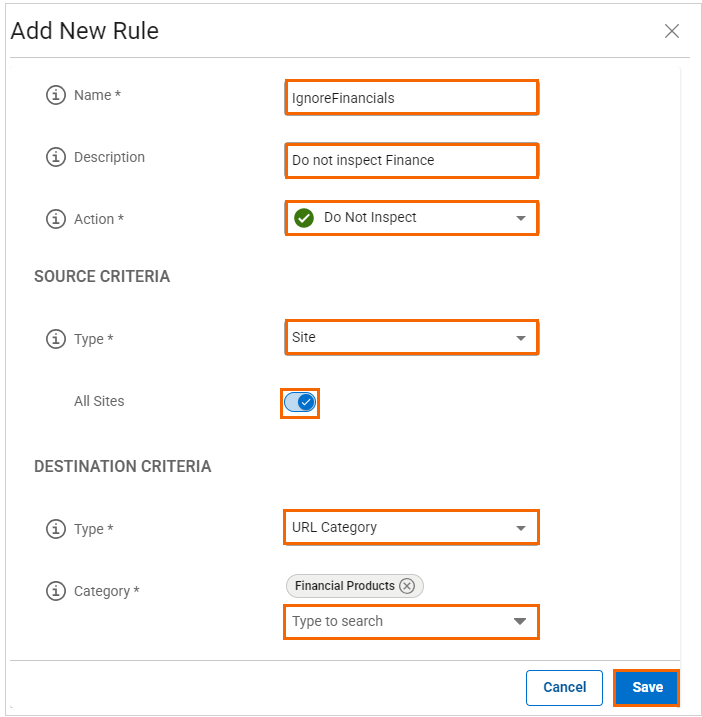Open the Category search dropdown arrow
Screen dimensions: 702x717
point(519,622)
